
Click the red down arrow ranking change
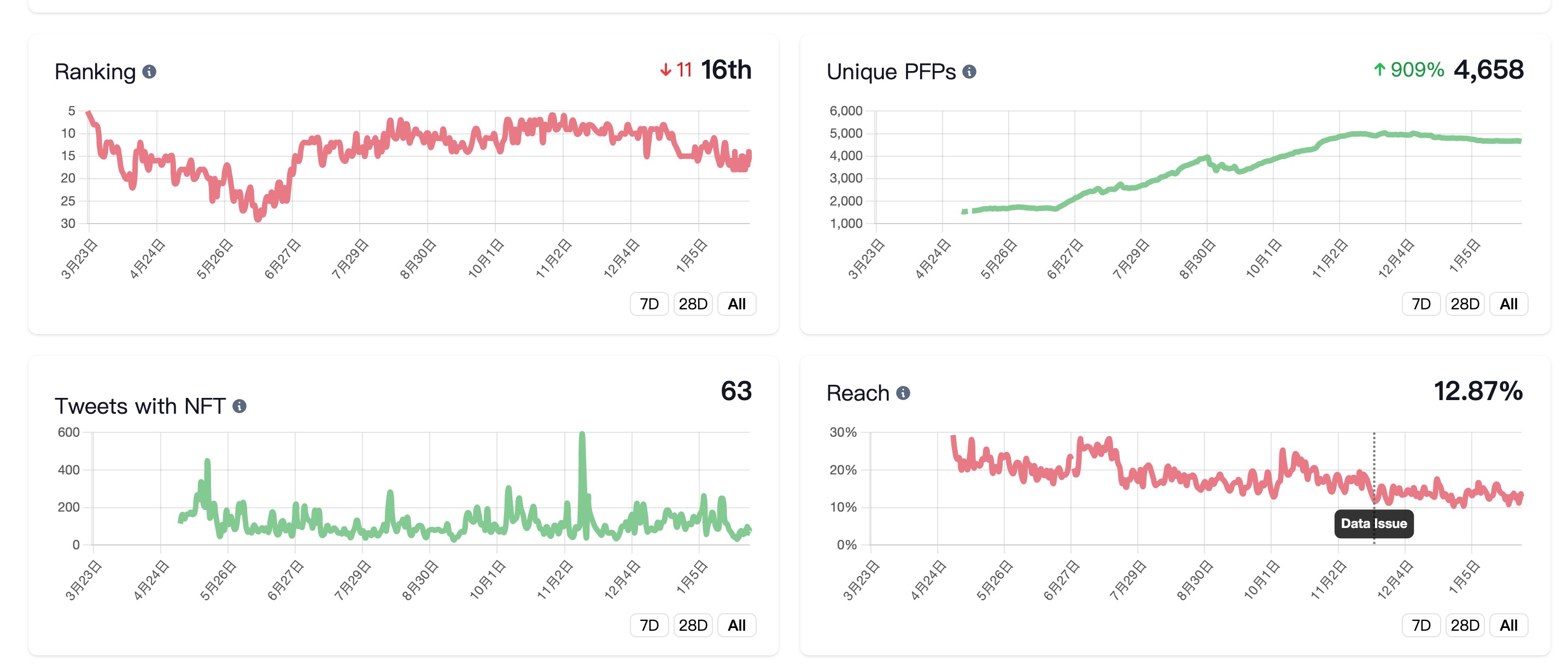point(666,70)
